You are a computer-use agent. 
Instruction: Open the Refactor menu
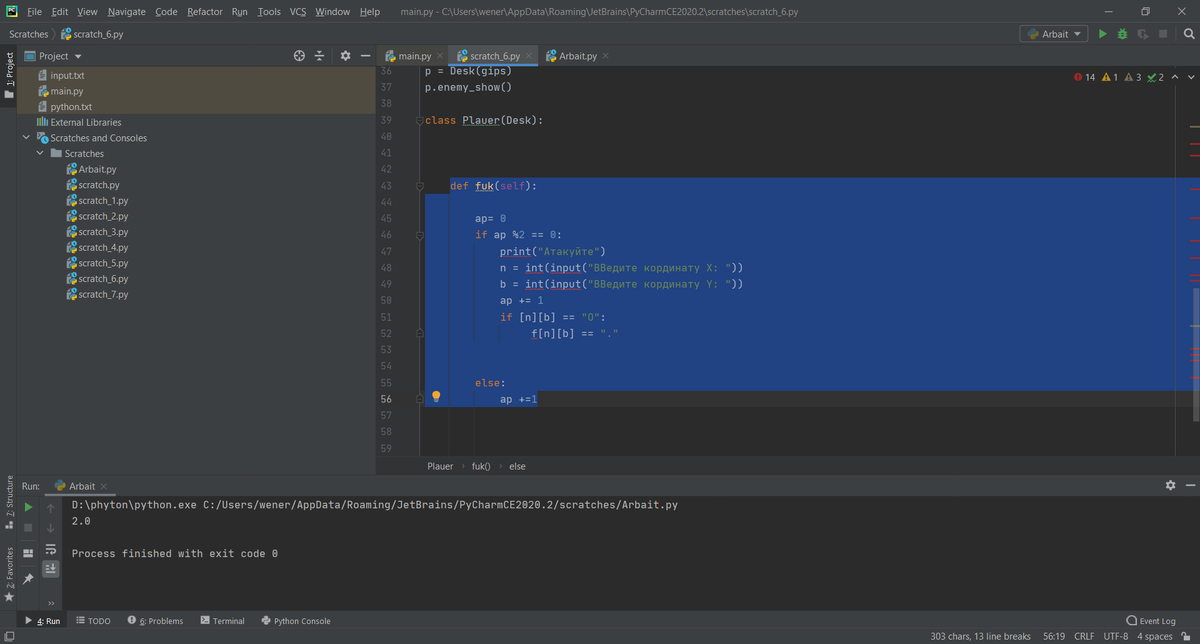[x=204, y=11]
